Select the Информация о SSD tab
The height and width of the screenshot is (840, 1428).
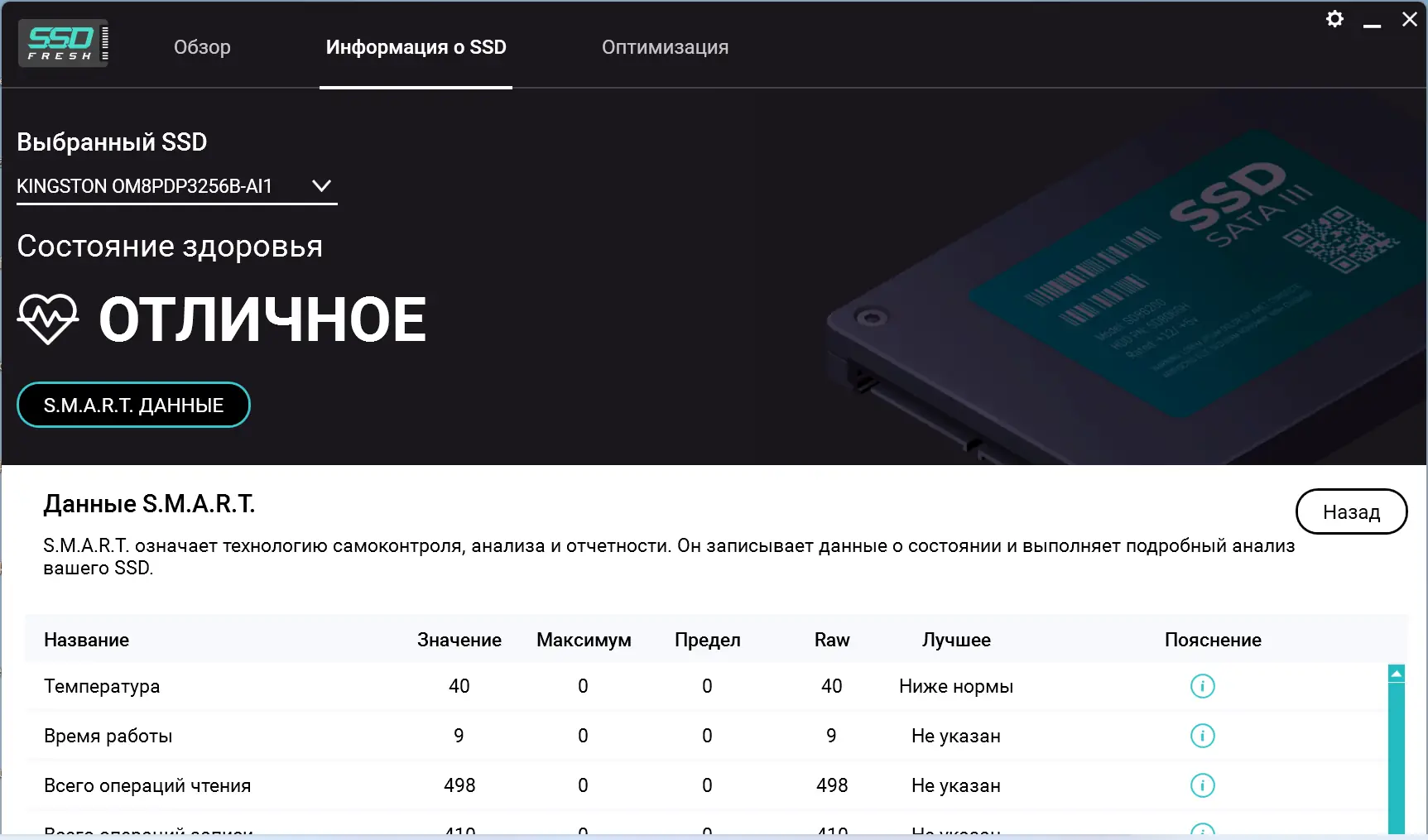point(416,47)
